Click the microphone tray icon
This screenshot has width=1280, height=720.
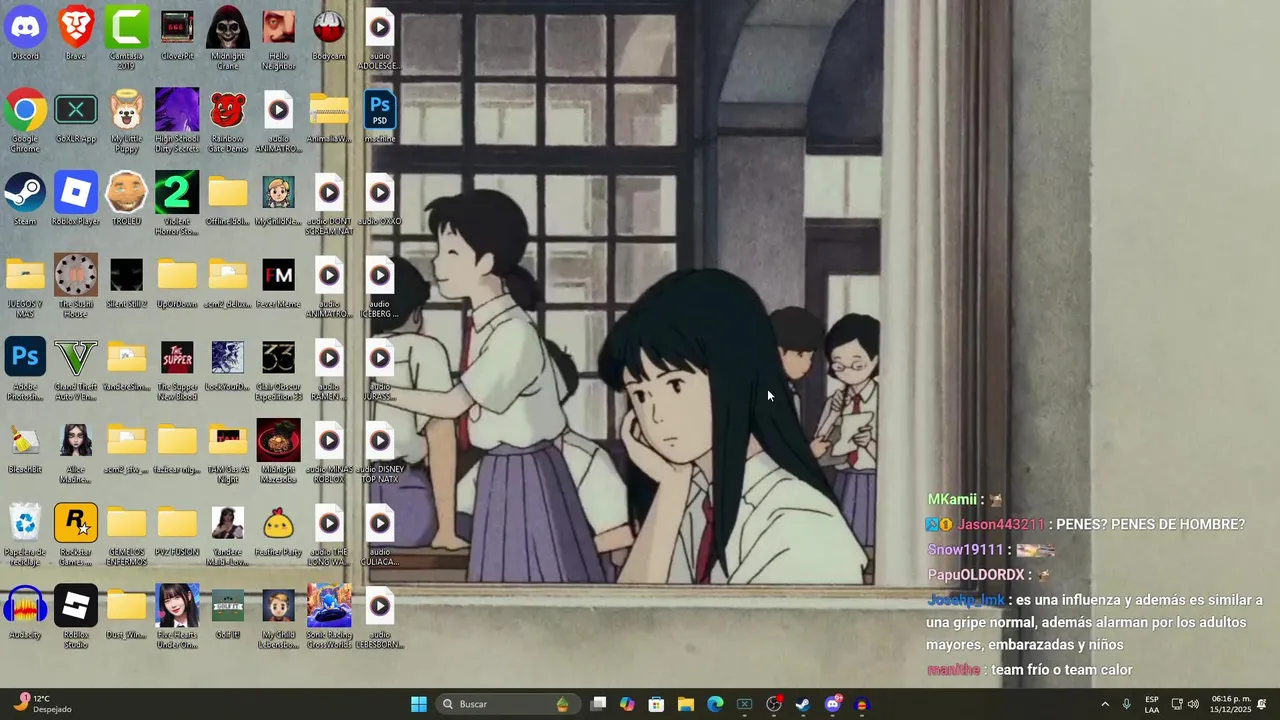pos(1127,704)
